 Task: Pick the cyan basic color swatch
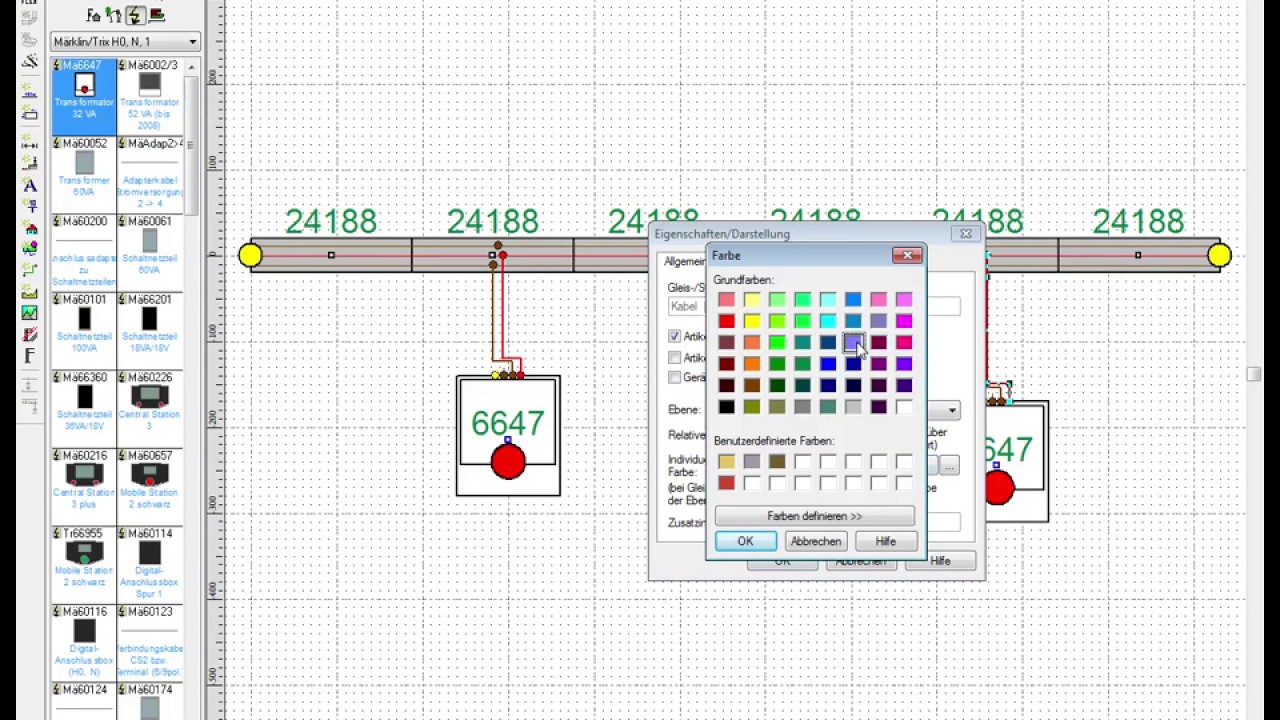point(828,321)
